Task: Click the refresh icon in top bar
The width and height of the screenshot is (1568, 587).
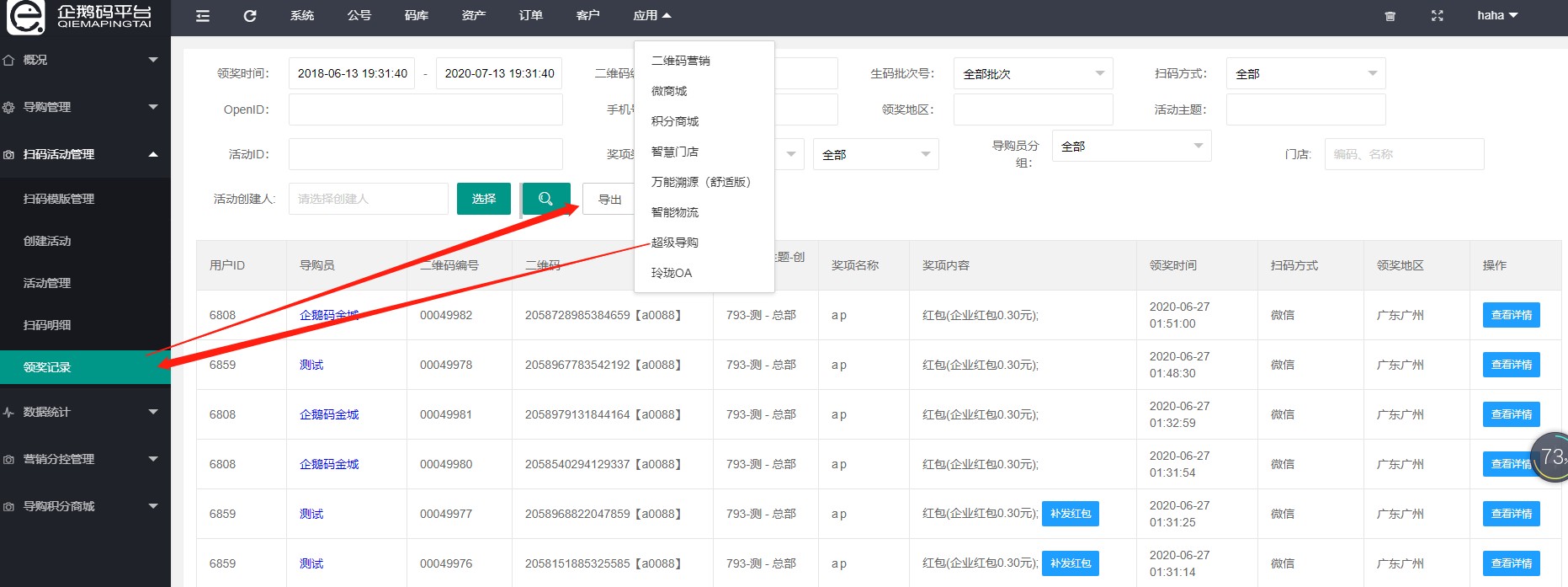Action: pyautogui.click(x=250, y=16)
